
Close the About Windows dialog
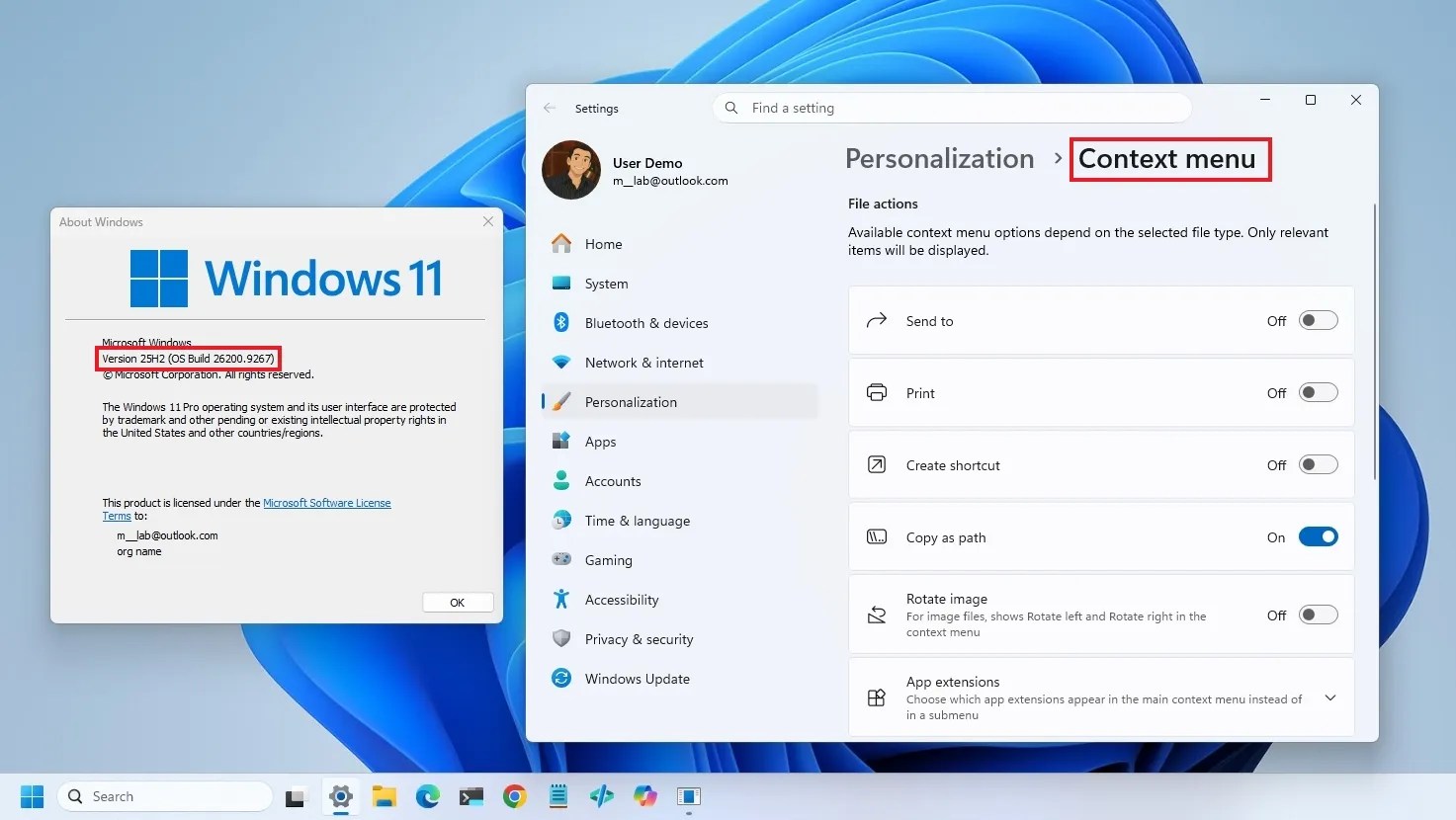pyautogui.click(x=488, y=221)
